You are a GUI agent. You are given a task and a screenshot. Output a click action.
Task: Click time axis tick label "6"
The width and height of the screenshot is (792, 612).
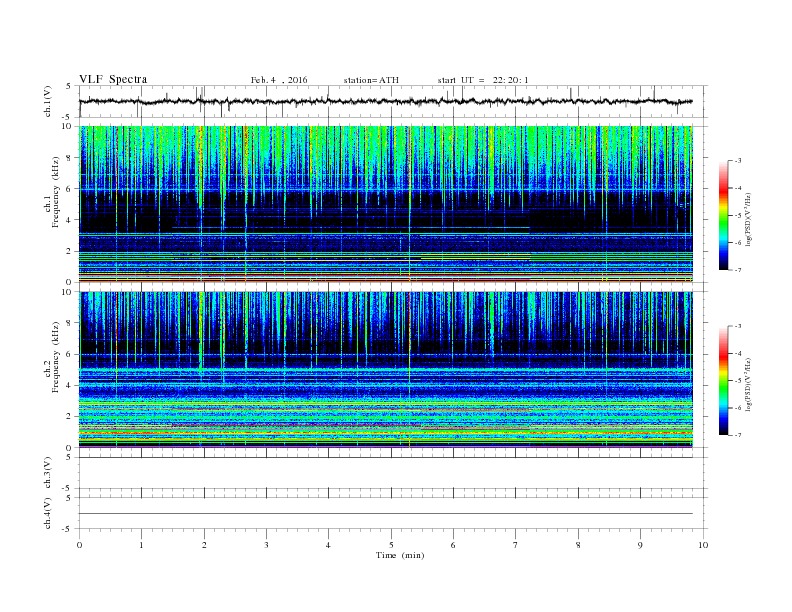[x=453, y=545]
